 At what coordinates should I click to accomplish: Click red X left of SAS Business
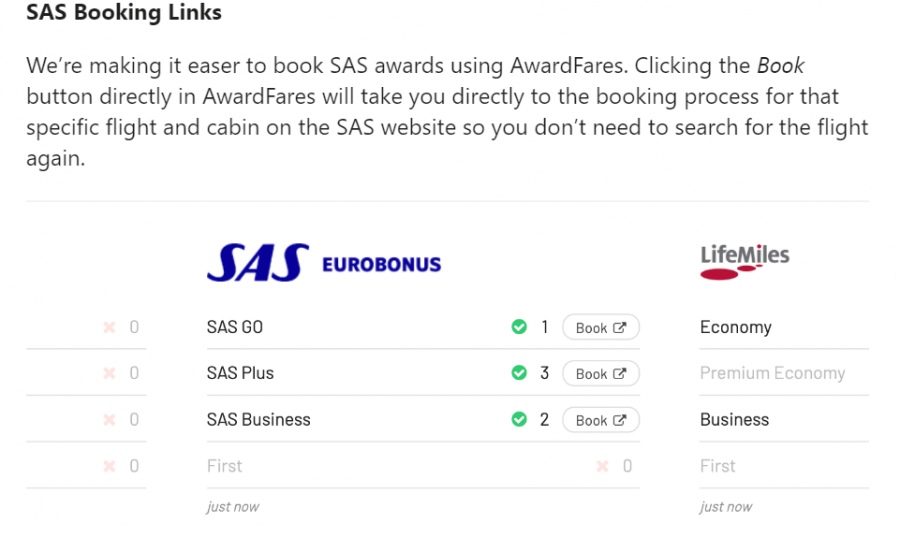click(x=110, y=419)
